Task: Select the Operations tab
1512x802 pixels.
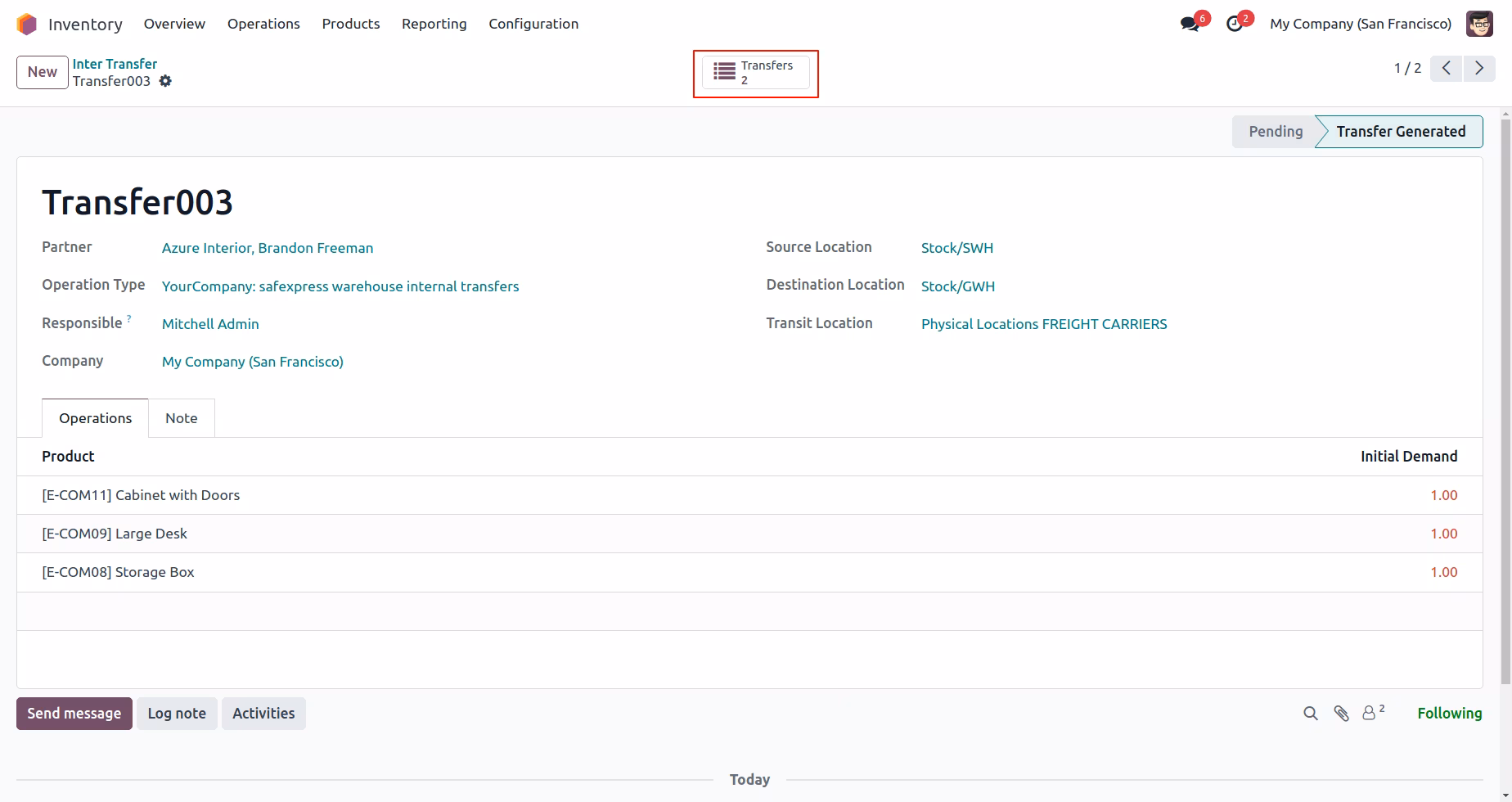Action: point(95,418)
